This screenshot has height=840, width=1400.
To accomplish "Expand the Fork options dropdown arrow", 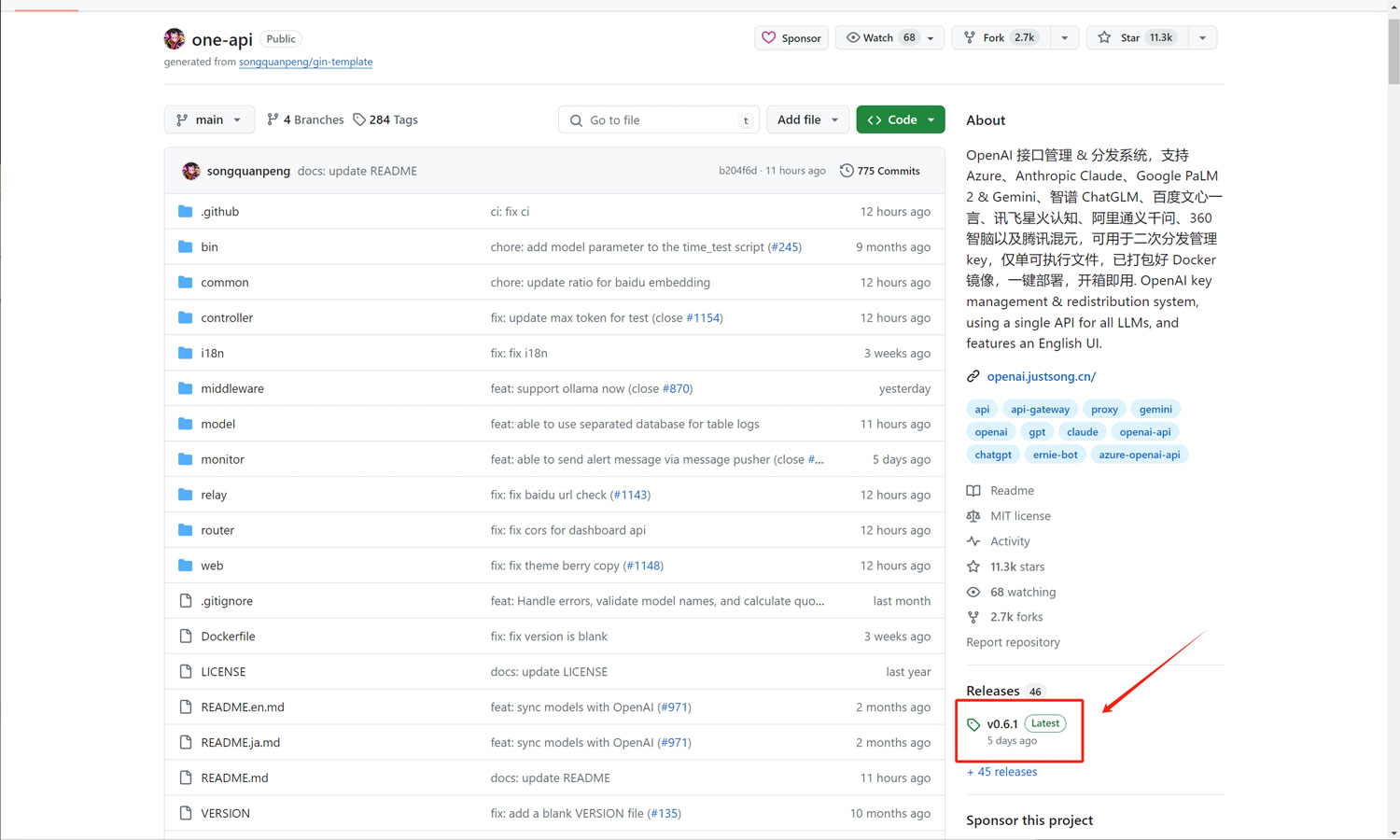I will (1065, 38).
